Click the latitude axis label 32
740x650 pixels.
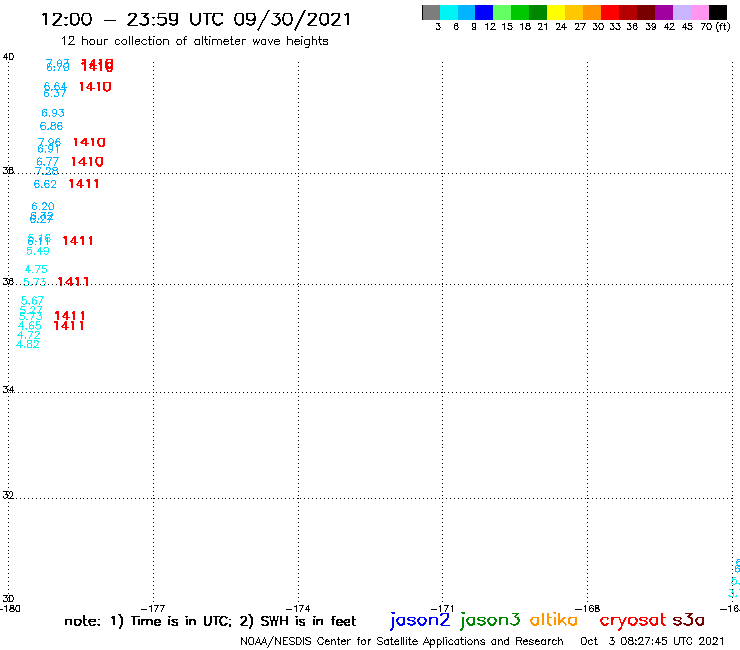point(8,495)
